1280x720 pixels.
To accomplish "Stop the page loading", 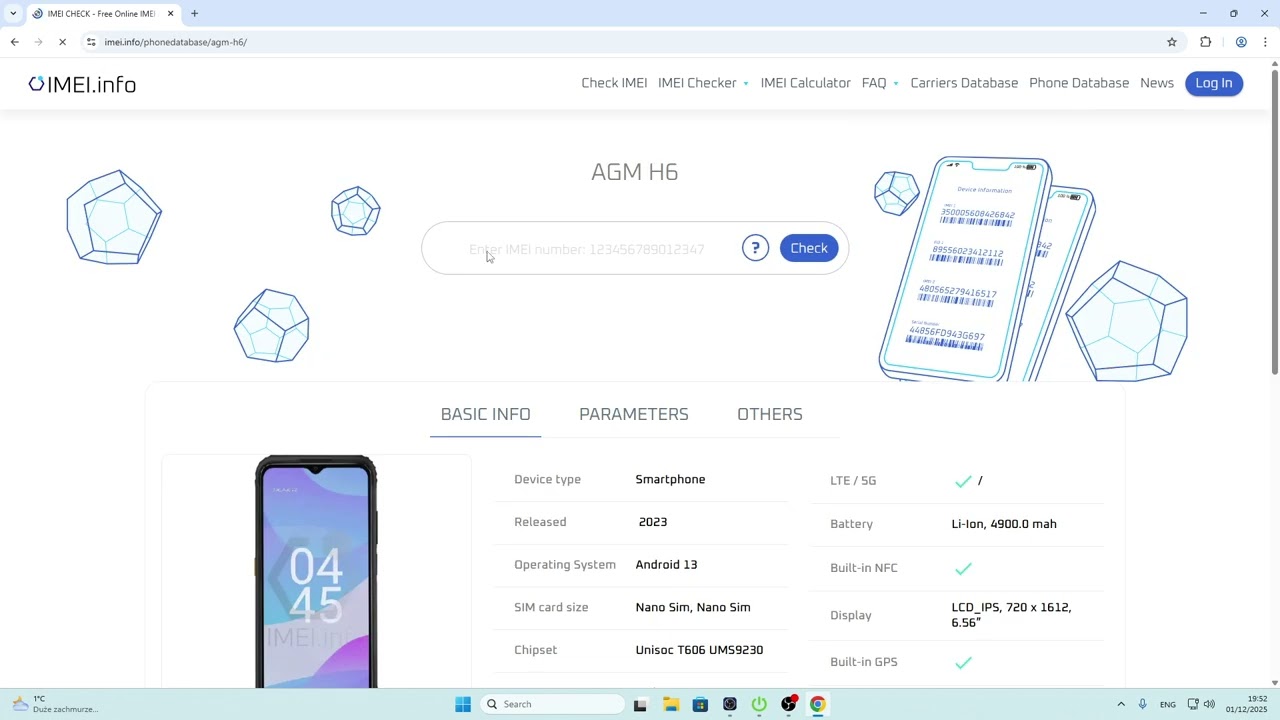I will (x=62, y=42).
